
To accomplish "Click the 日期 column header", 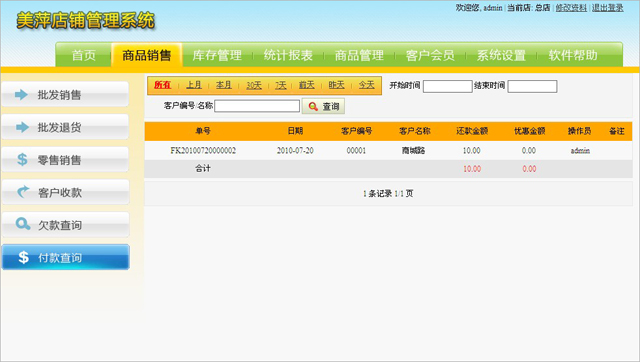I will 295,131.
